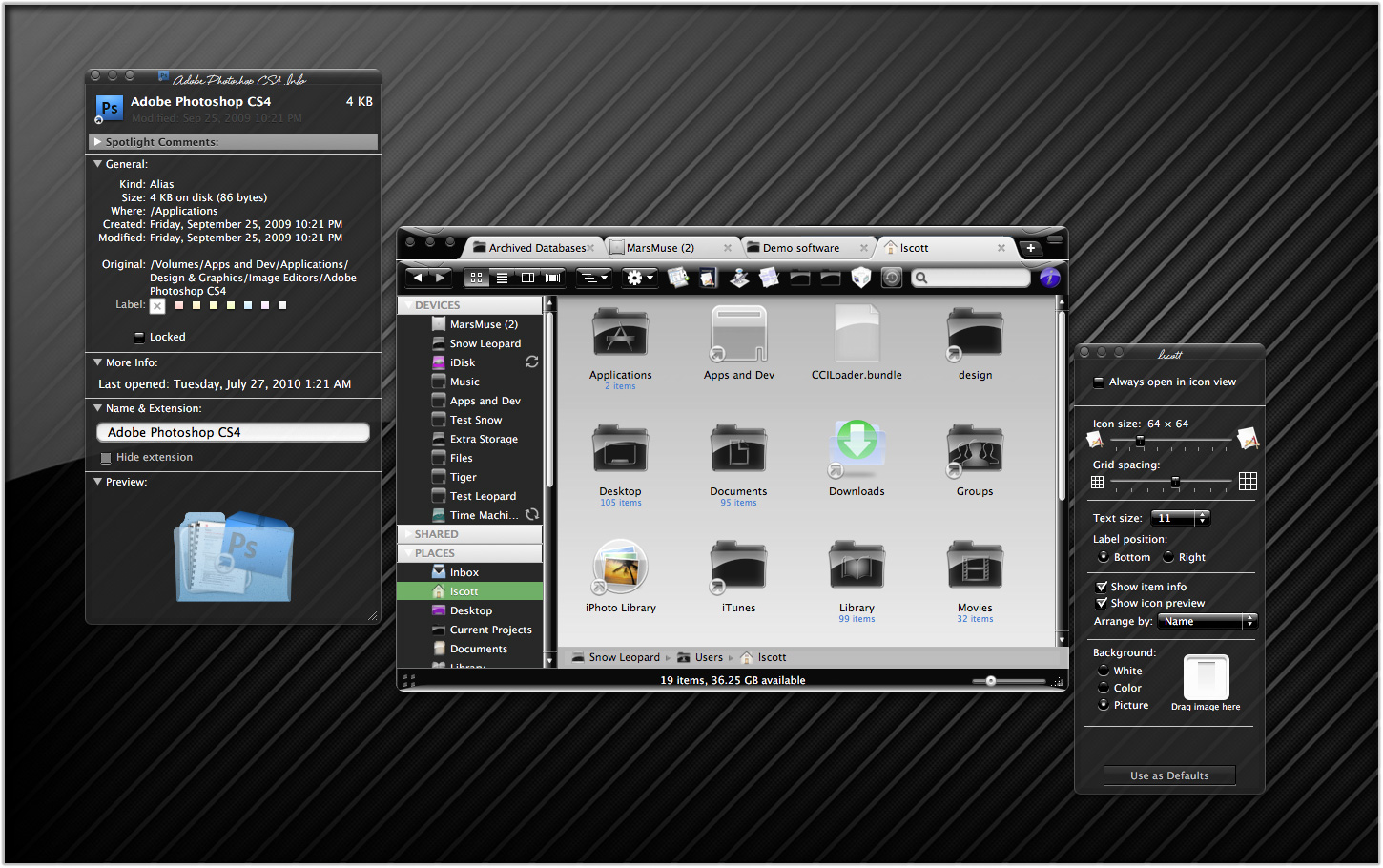The image size is (1383, 868).
Task: Switch to Archived Databases tab
Action: click(532, 248)
